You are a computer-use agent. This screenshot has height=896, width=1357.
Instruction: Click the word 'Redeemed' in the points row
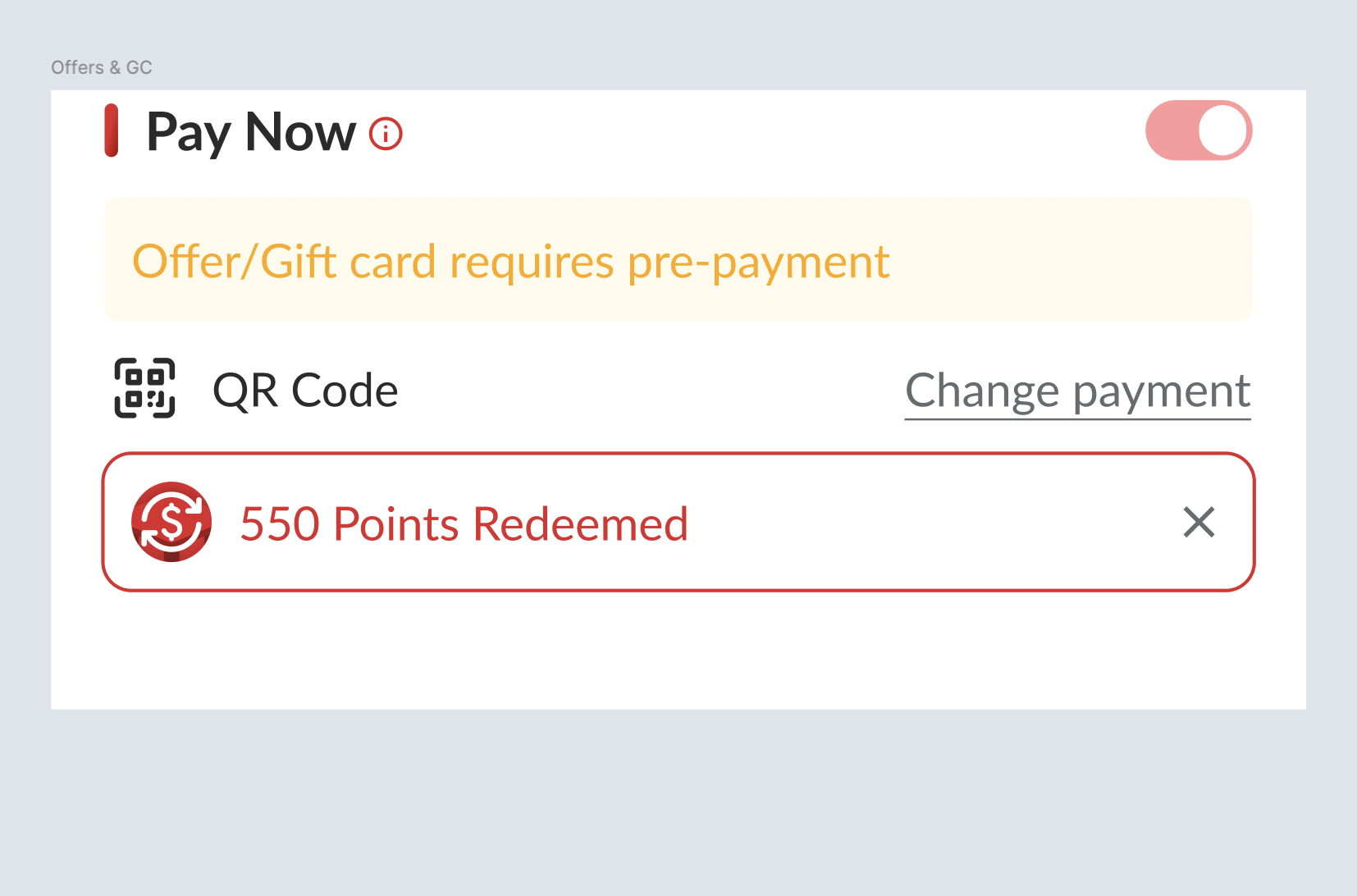pos(580,523)
